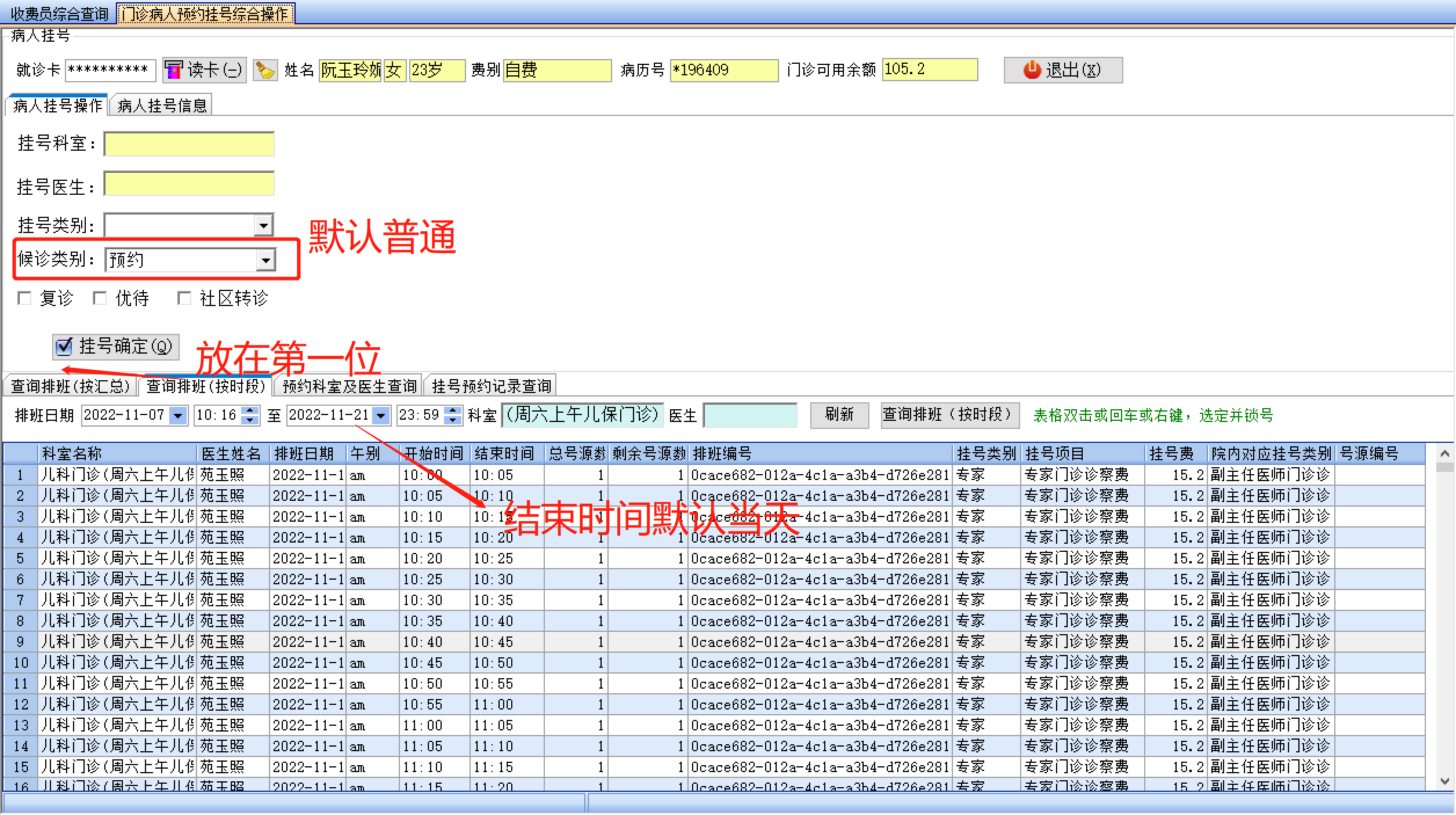This screenshot has width=1456, height=815.
Task: Click the 刷新 button
Action: click(x=839, y=415)
